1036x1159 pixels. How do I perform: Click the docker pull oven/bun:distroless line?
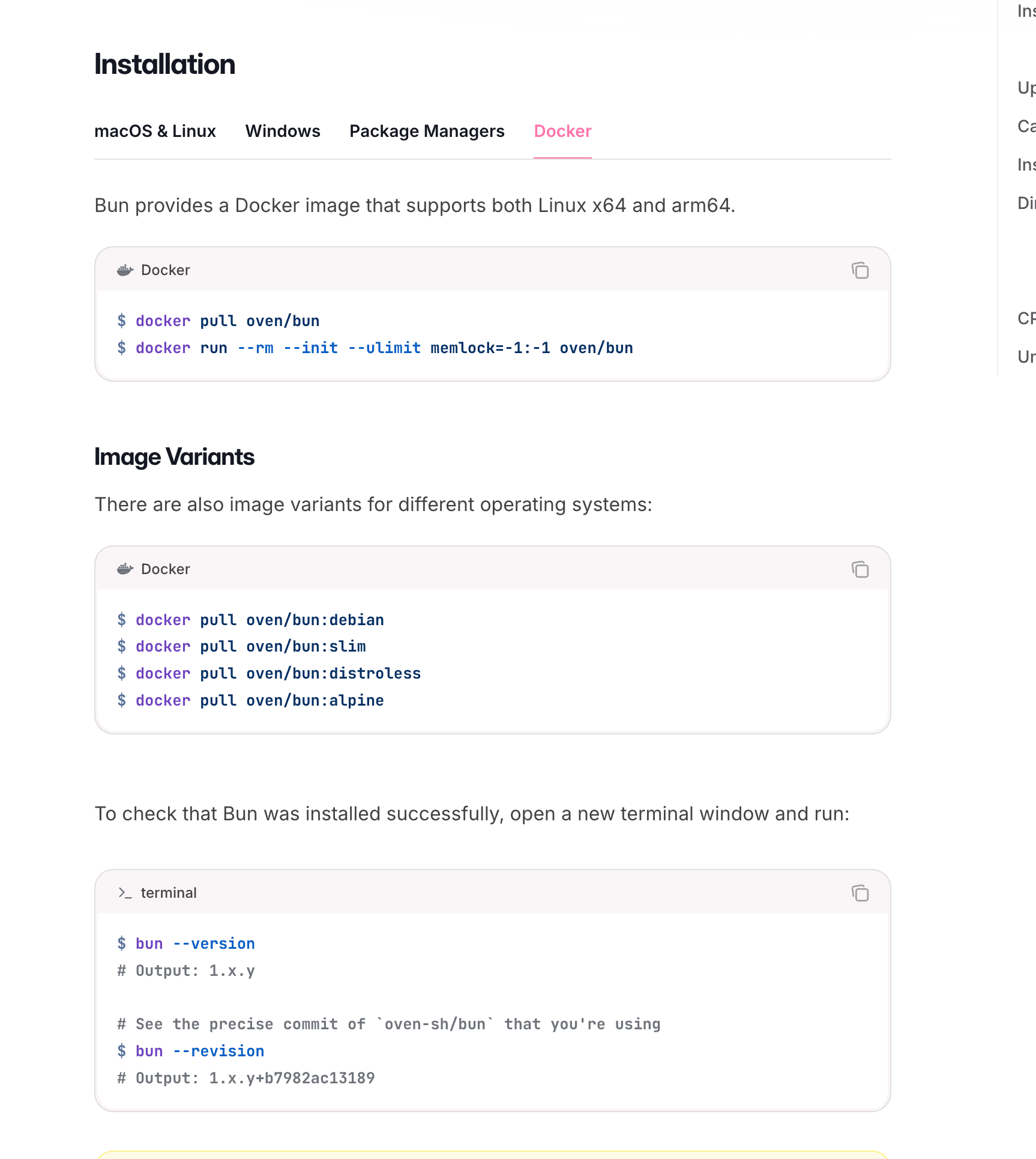[x=278, y=673]
